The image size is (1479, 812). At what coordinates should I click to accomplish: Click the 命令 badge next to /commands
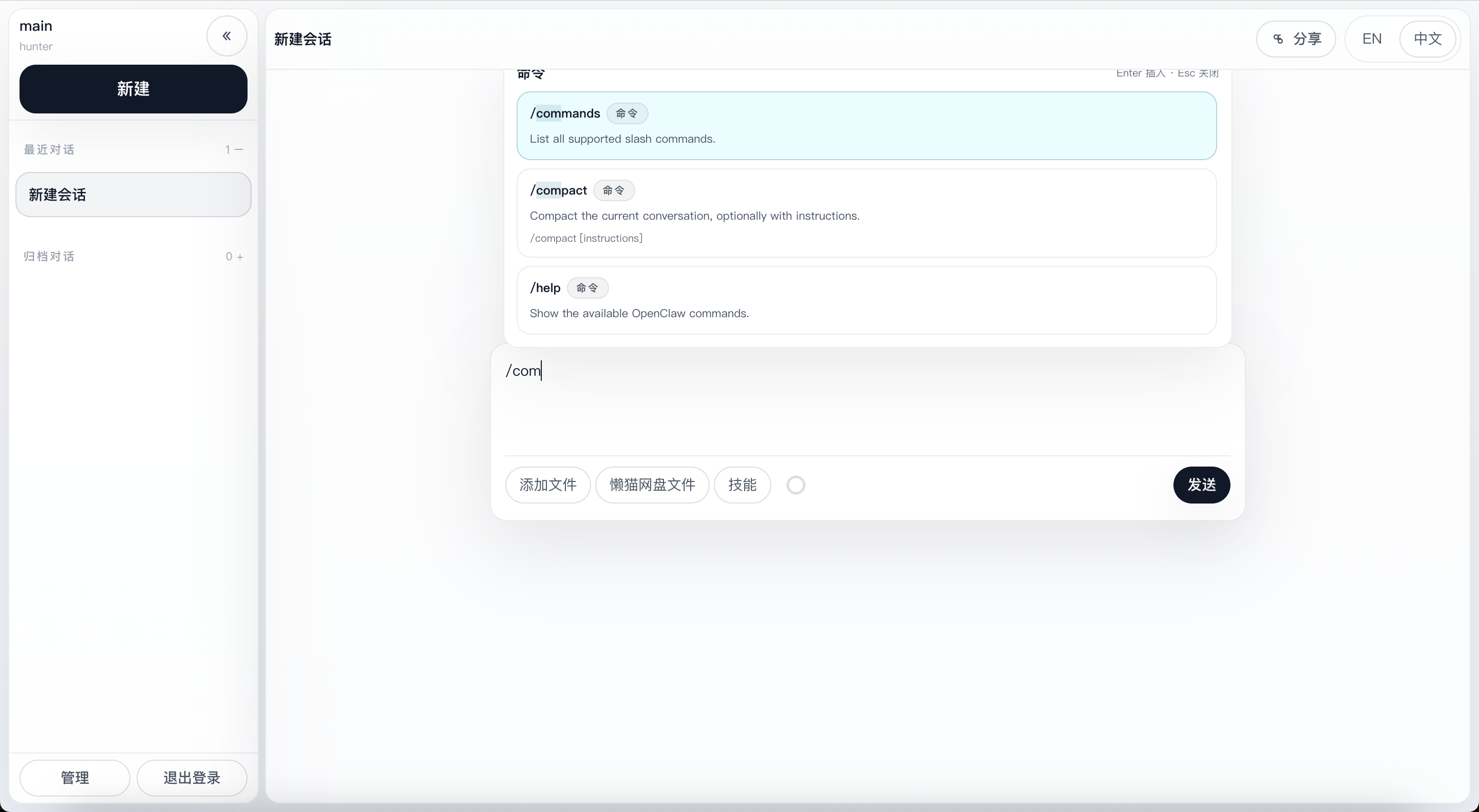[x=627, y=113]
